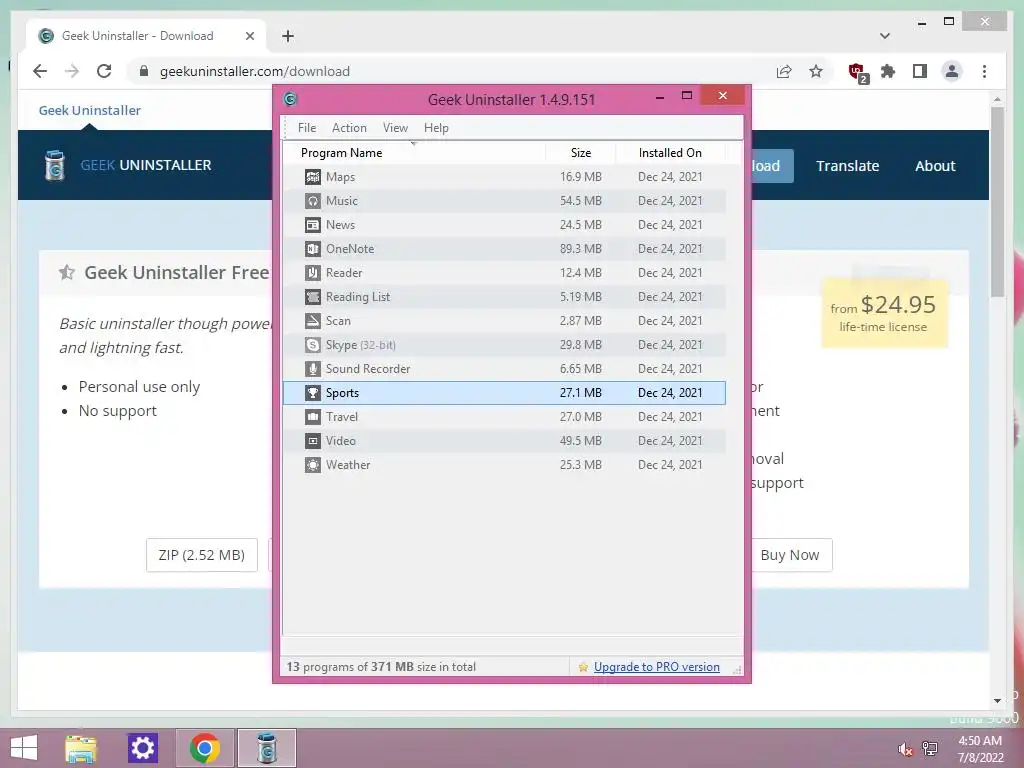
Task: Open the Settings gear in the taskbar
Action: (142, 748)
